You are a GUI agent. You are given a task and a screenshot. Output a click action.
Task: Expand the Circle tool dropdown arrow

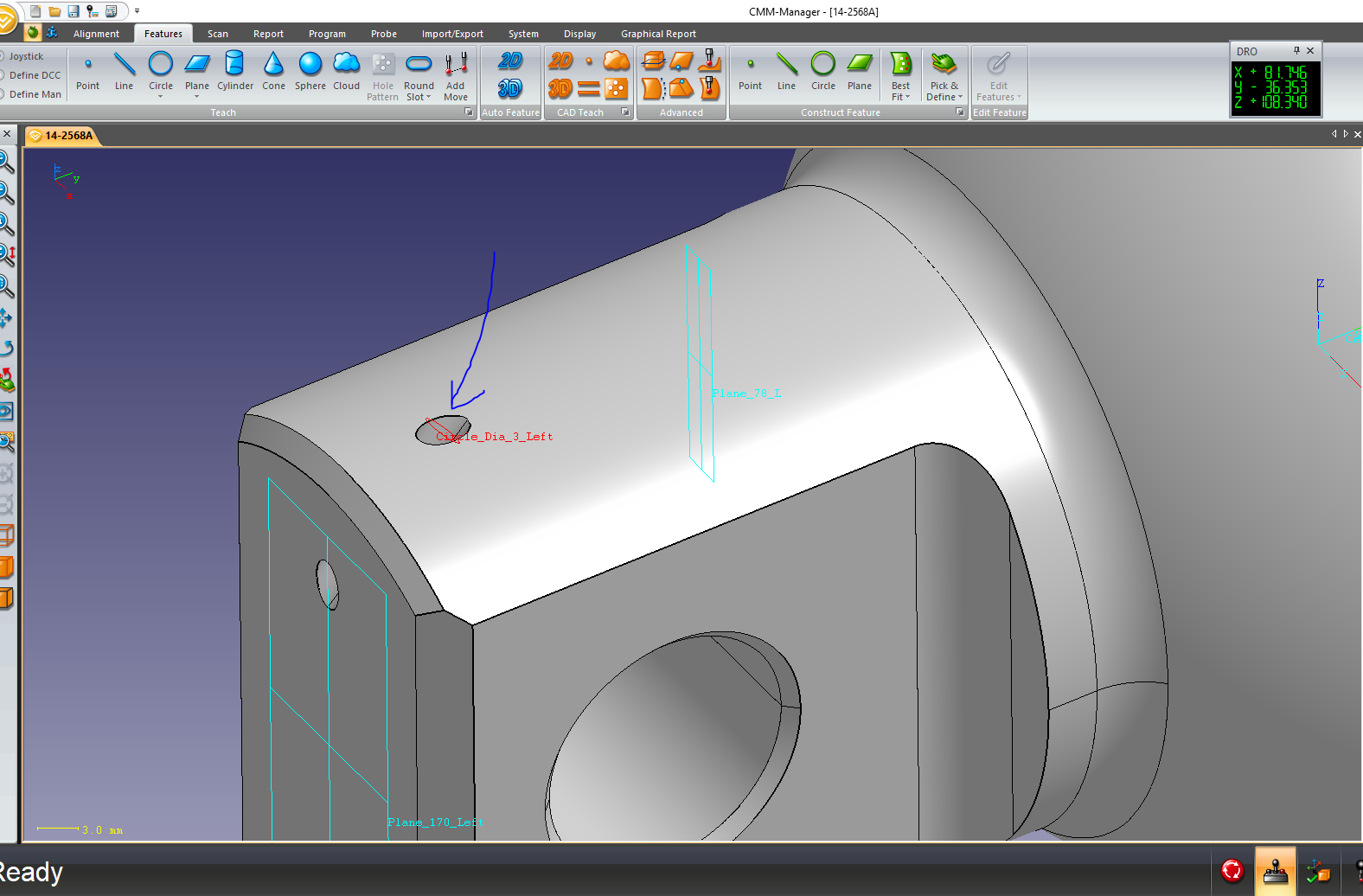[x=161, y=97]
